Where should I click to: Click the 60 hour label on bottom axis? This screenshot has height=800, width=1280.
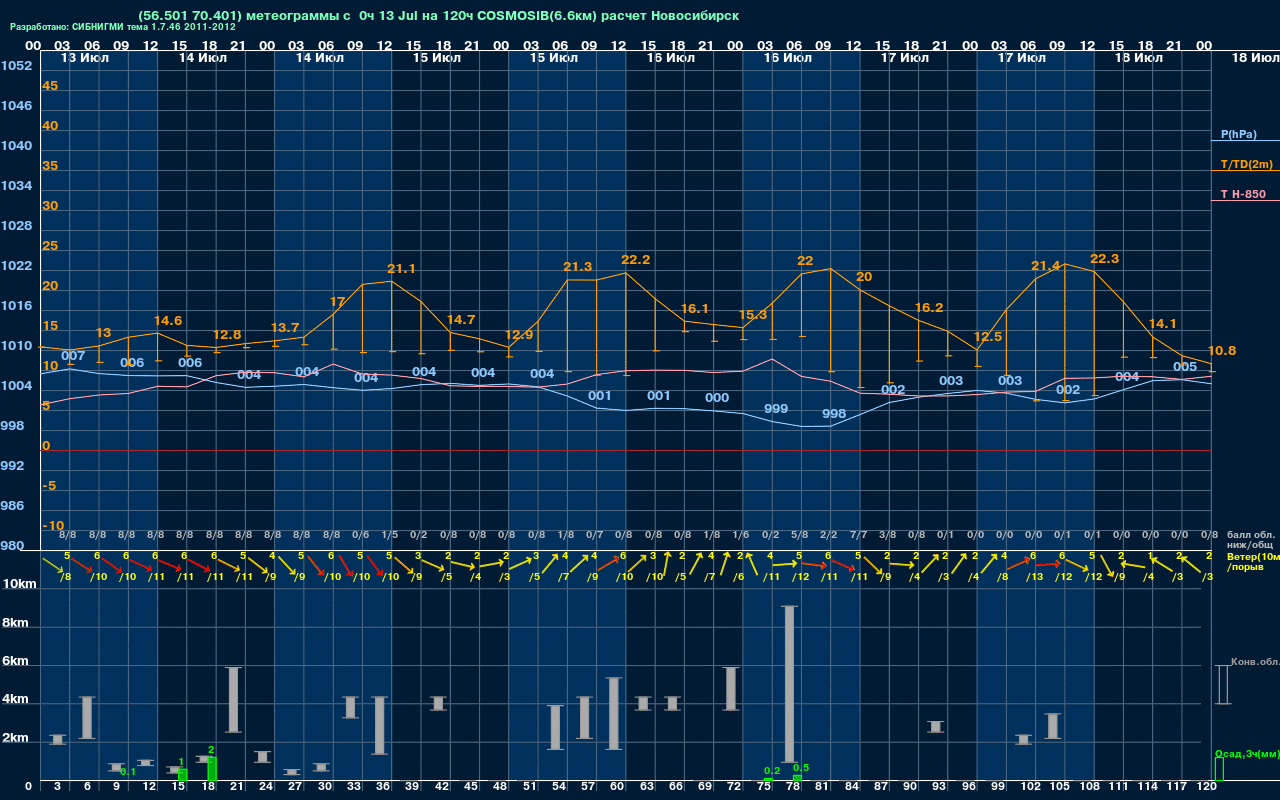[618, 787]
